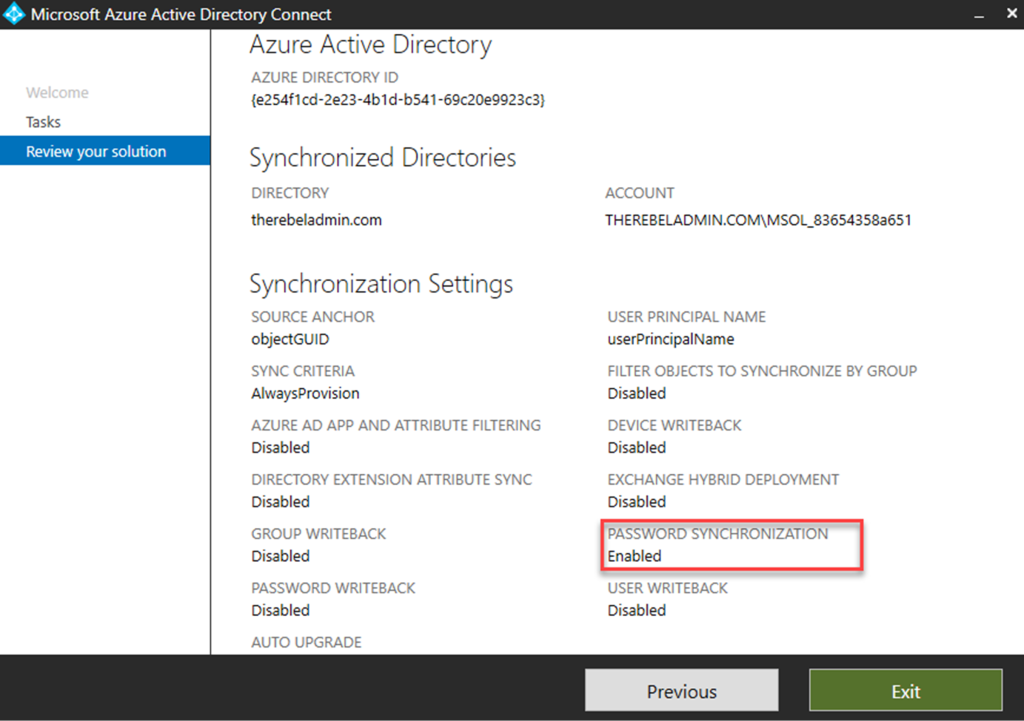Viewport: 1024px width, 721px height.
Task: Select the Tasks step in the sidebar
Action: [x=42, y=121]
